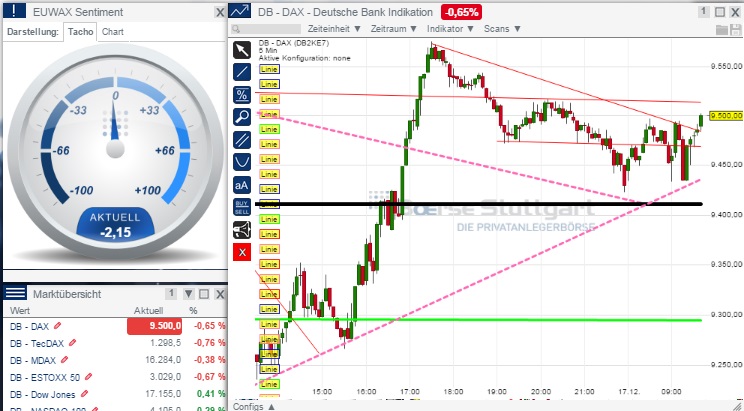Click the search magnifier in chart search box

[x=236, y=29]
